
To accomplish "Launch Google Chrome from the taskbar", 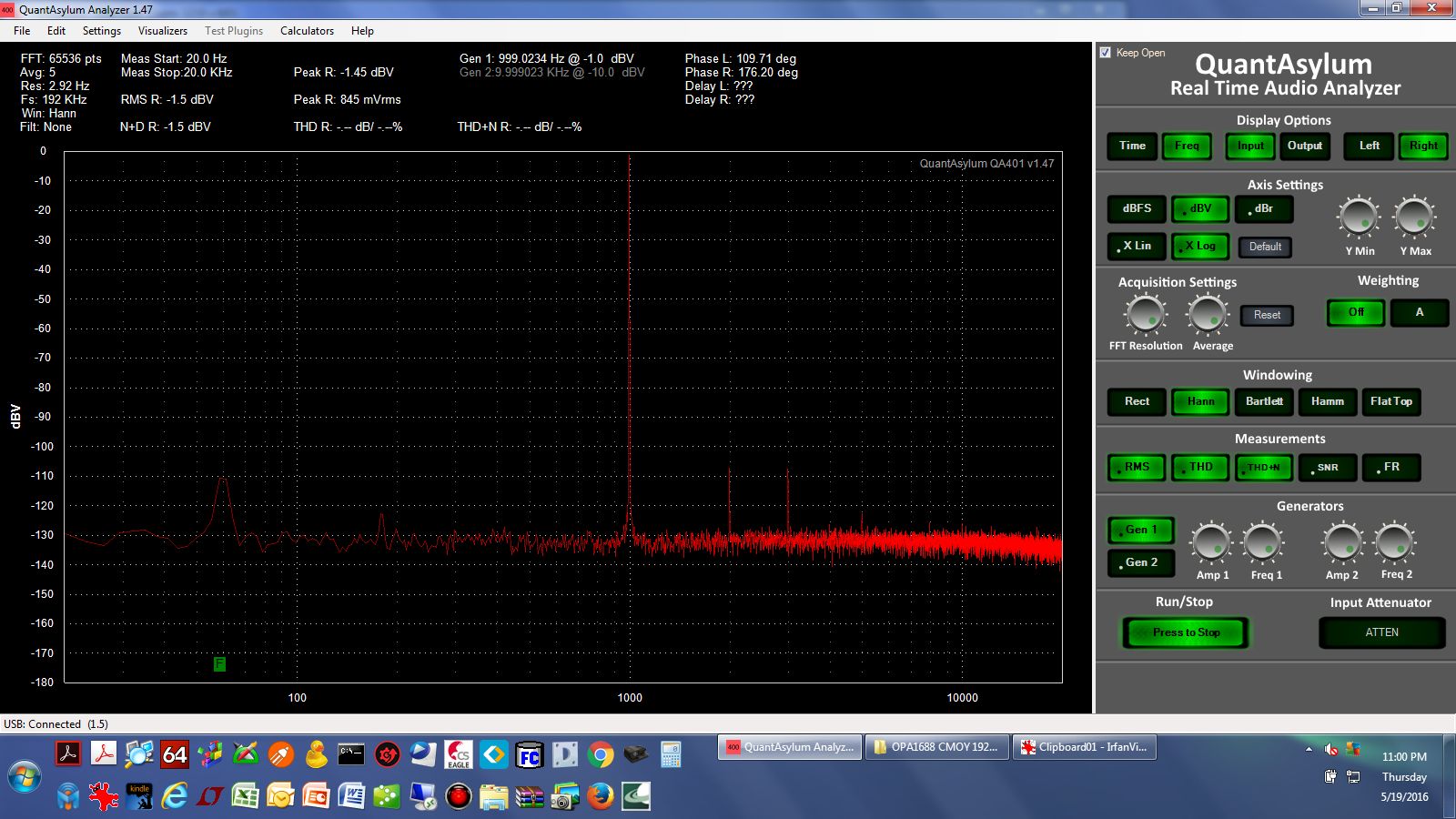I will (x=601, y=754).
